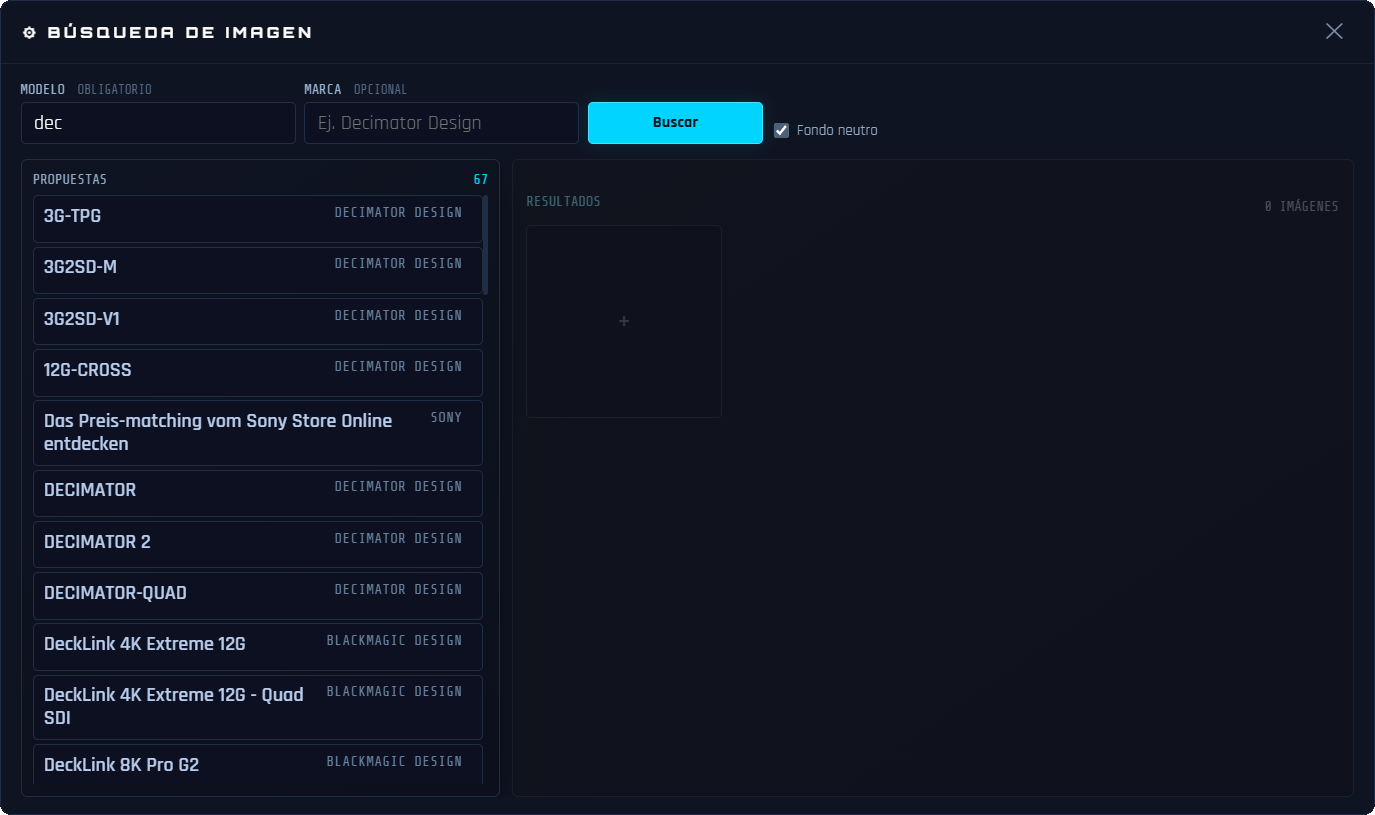Viewport: 1375px width, 815px height.
Task: Select the 3G-TPG proposal
Action: [258, 219]
